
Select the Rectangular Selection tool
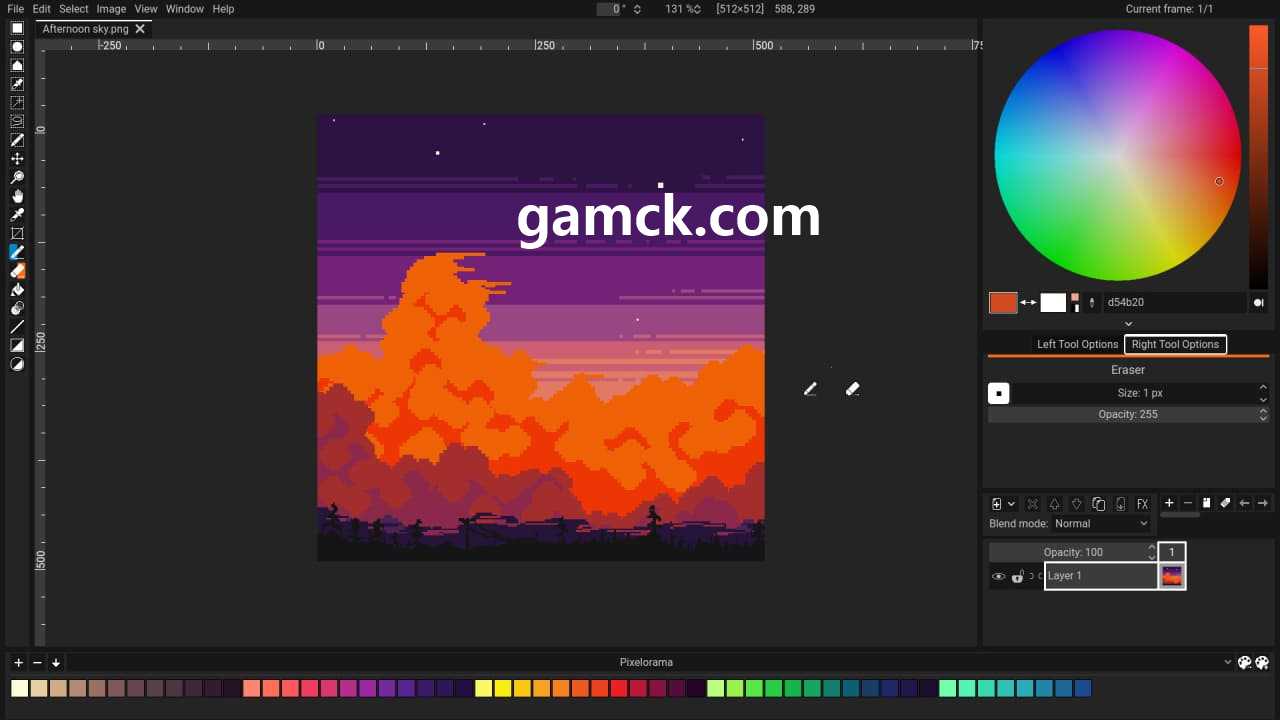pyautogui.click(x=17, y=28)
